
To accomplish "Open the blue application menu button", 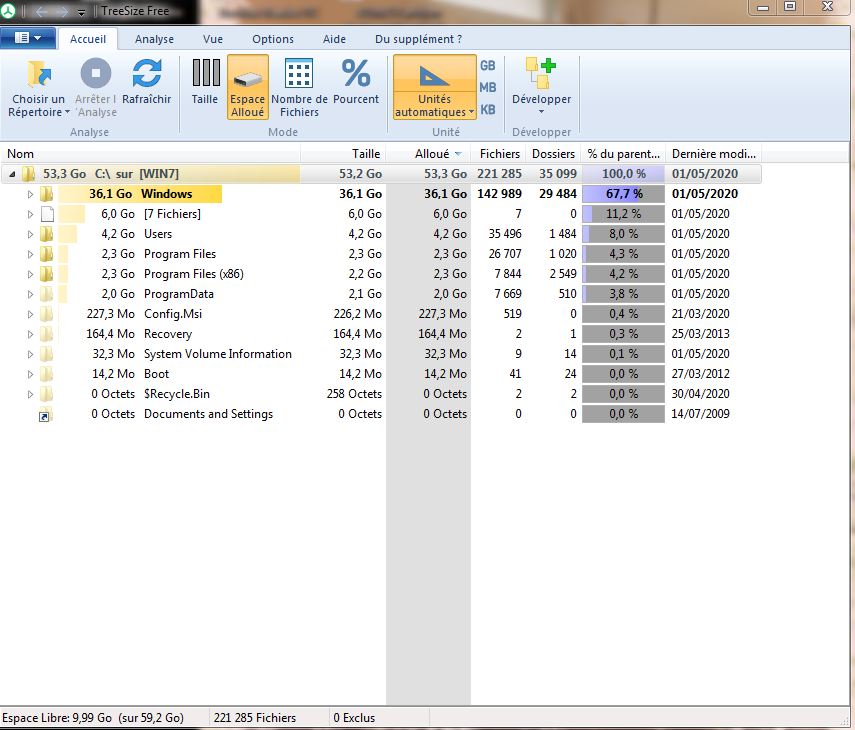I will pos(28,38).
